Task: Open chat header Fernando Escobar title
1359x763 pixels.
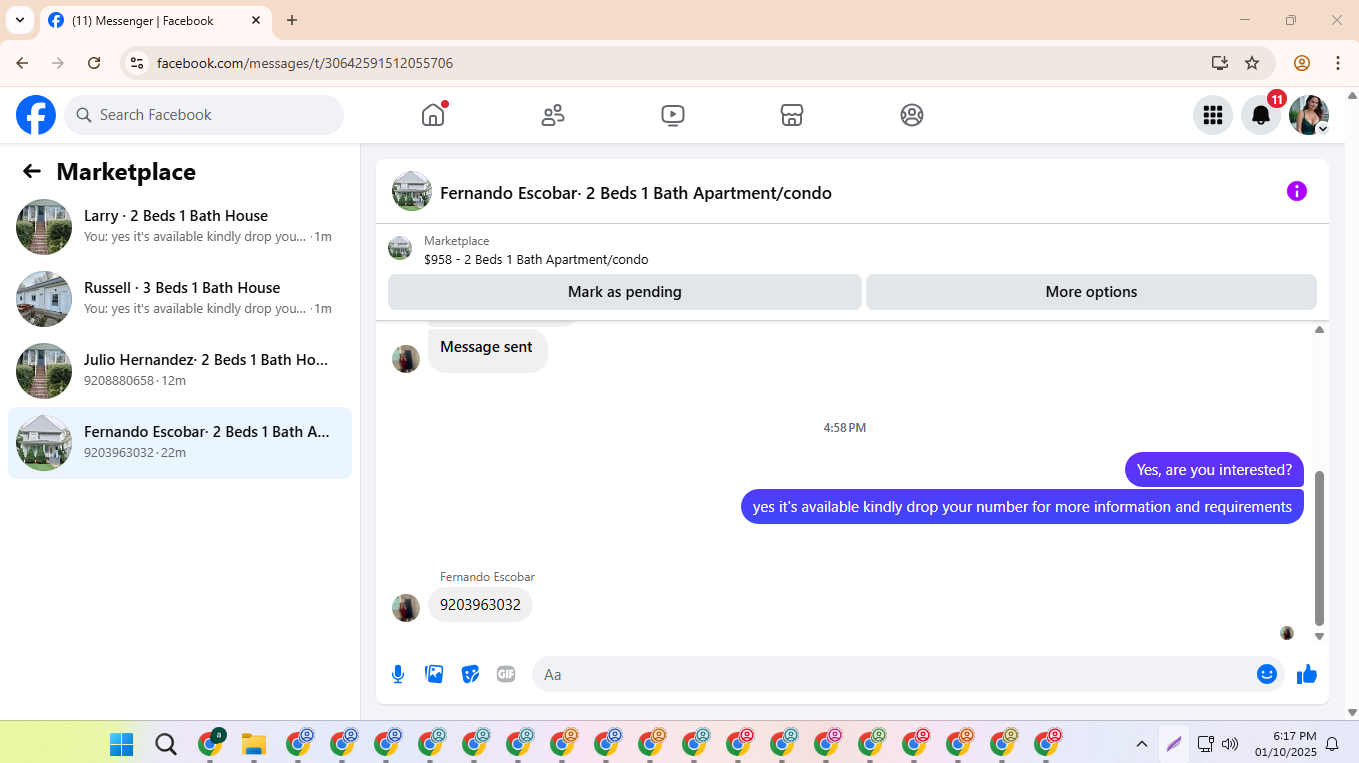Action: tap(636, 193)
